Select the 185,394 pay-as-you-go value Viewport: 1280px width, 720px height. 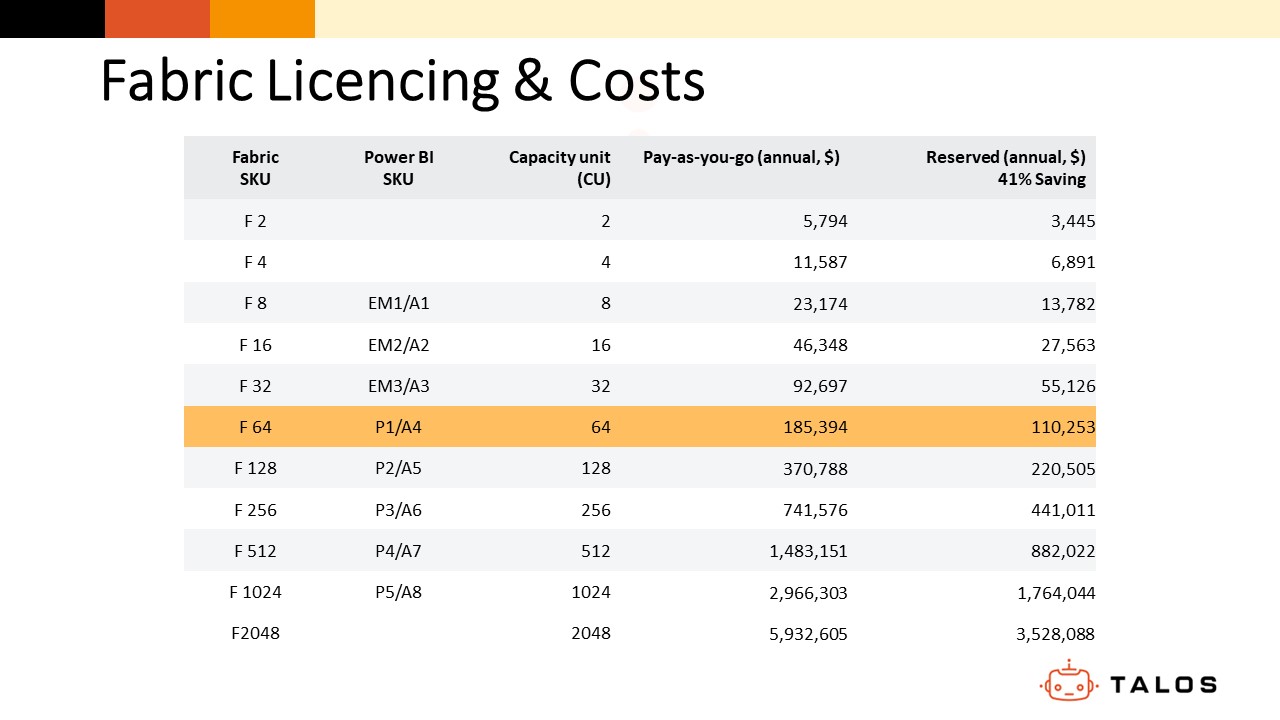pyautogui.click(x=815, y=426)
